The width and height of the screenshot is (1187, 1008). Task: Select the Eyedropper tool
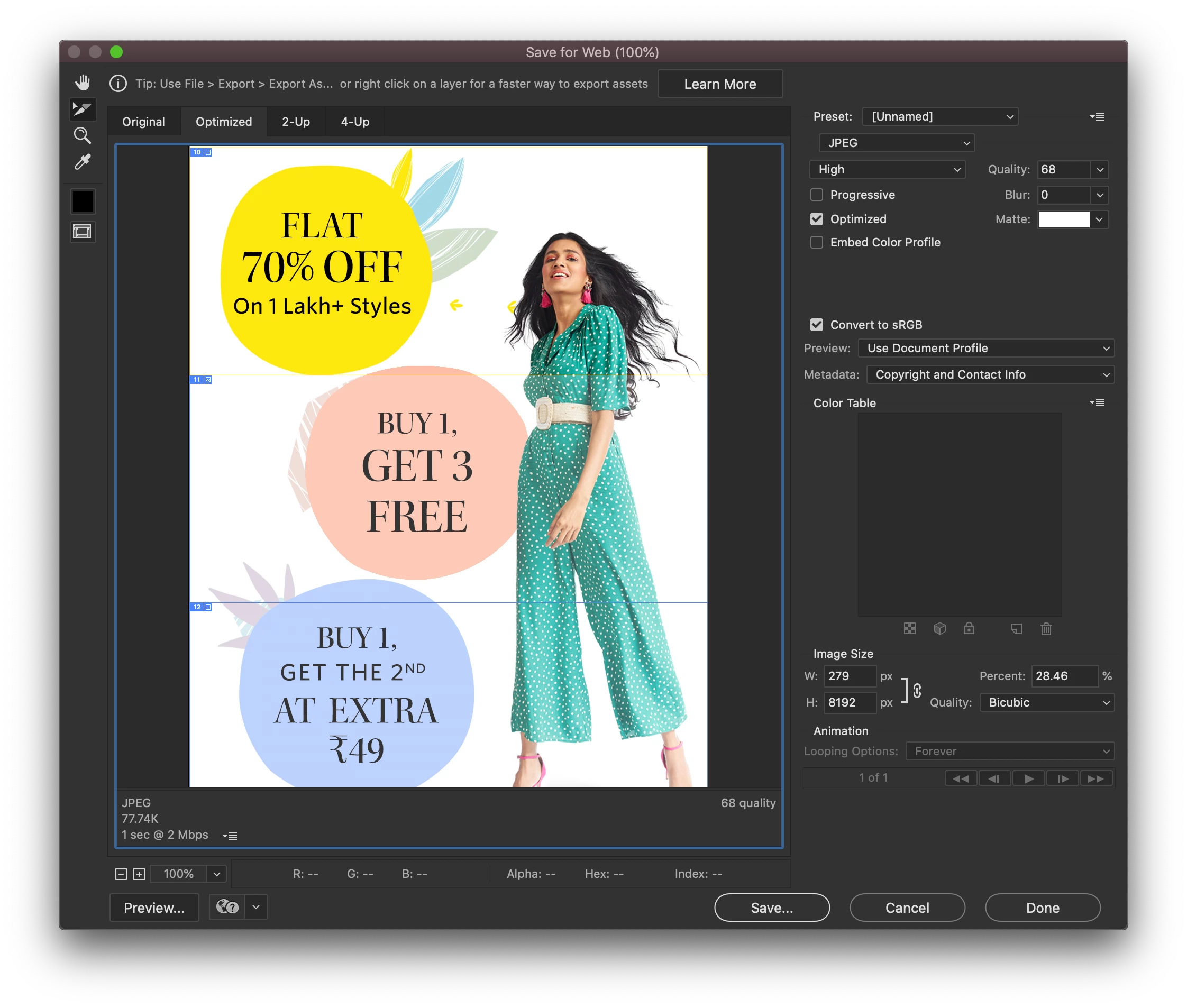pyautogui.click(x=83, y=162)
